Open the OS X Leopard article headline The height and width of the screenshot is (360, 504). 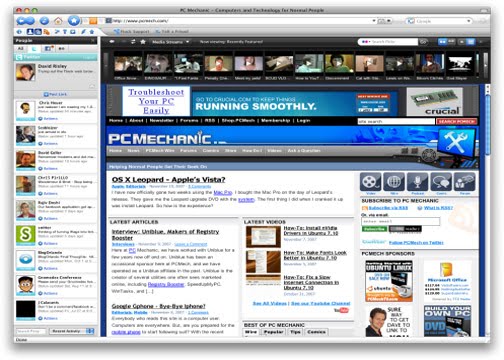pos(168,179)
